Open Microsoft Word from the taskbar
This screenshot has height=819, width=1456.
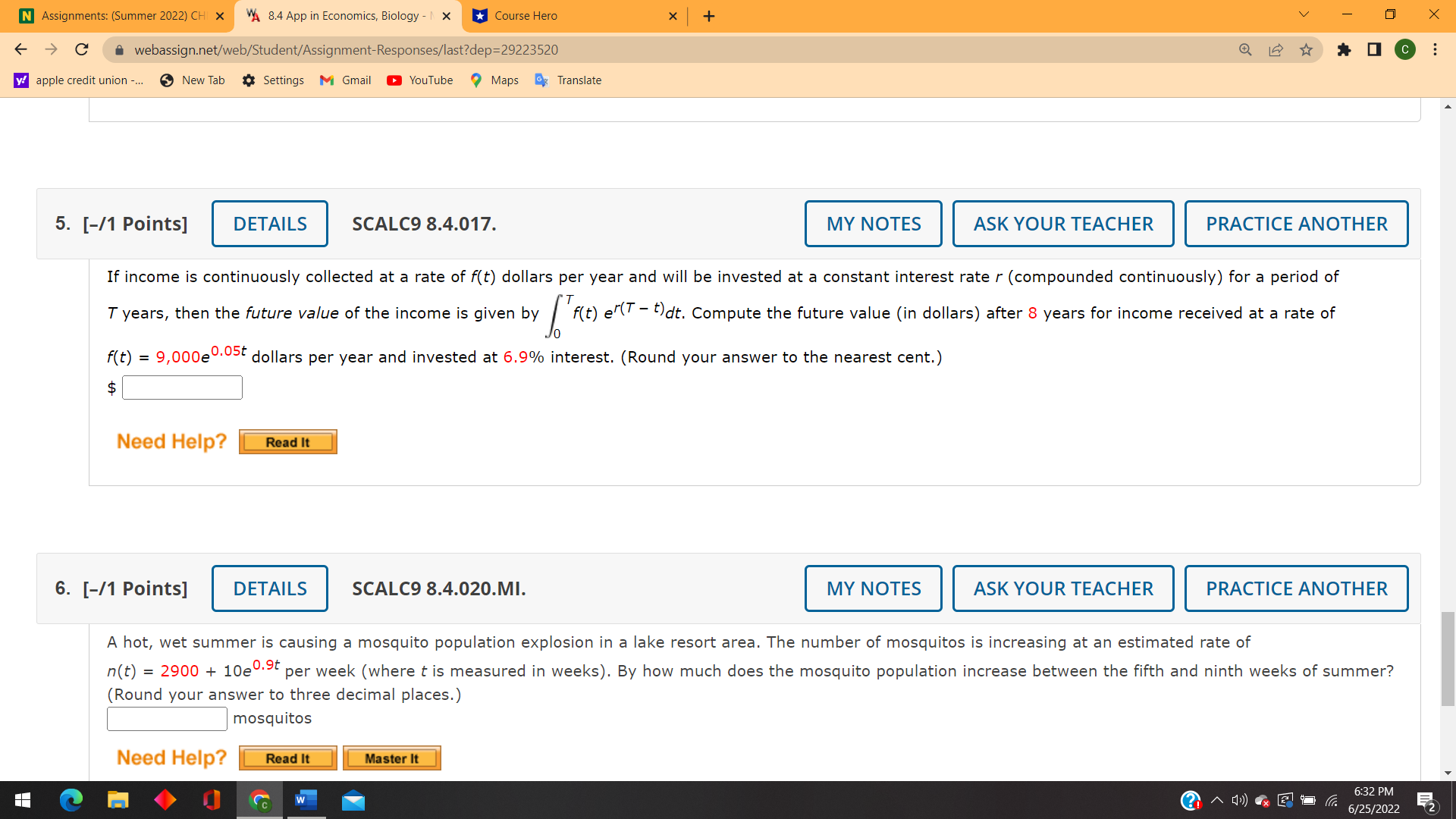pos(306,800)
